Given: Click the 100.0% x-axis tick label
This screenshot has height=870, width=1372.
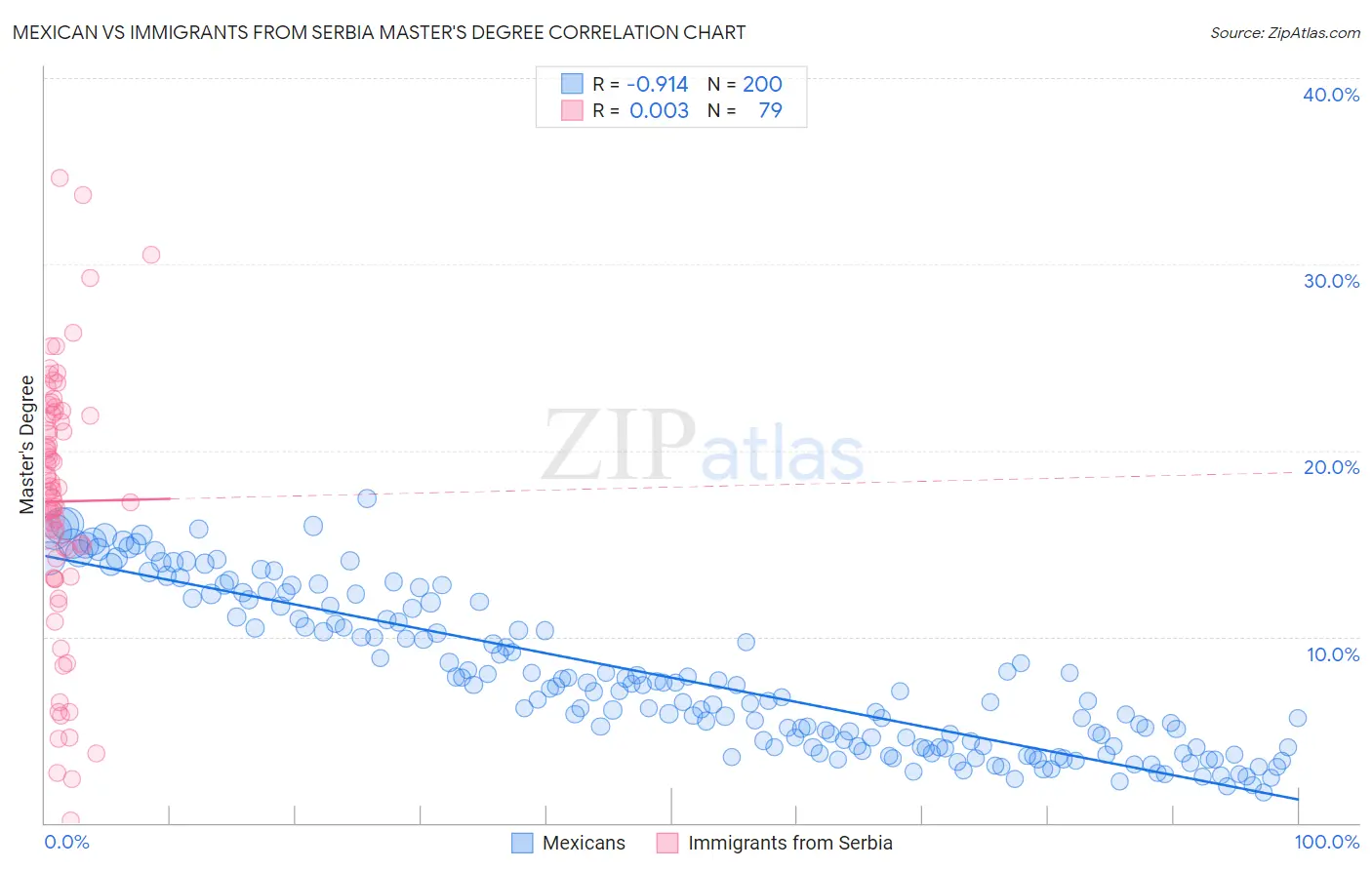Looking at the screenshot, I should (1327, 842).
